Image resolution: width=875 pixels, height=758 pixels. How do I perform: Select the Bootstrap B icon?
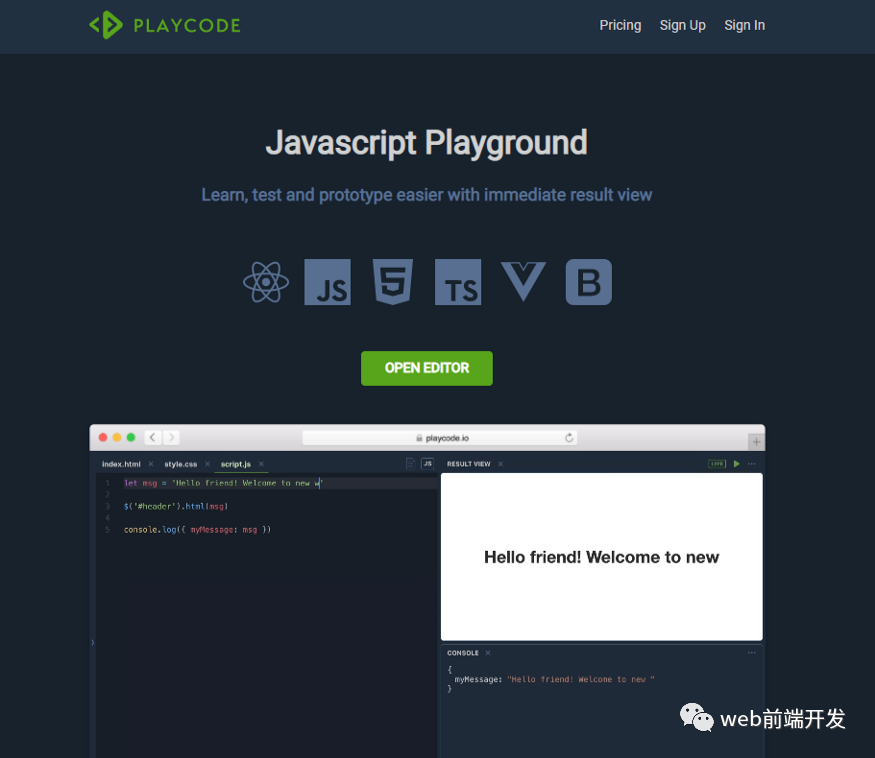[x=589, y=282]
